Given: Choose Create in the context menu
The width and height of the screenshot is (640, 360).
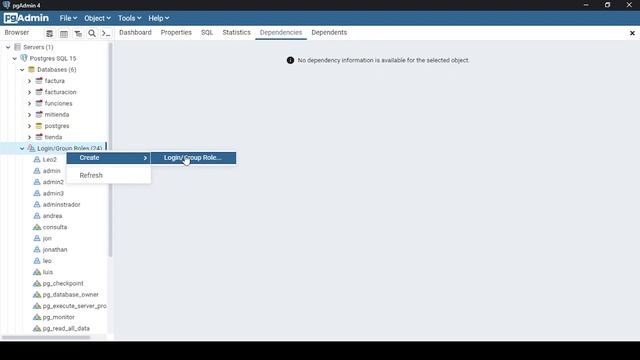Looking at the screenshot, I should click(x=109, y=158).
